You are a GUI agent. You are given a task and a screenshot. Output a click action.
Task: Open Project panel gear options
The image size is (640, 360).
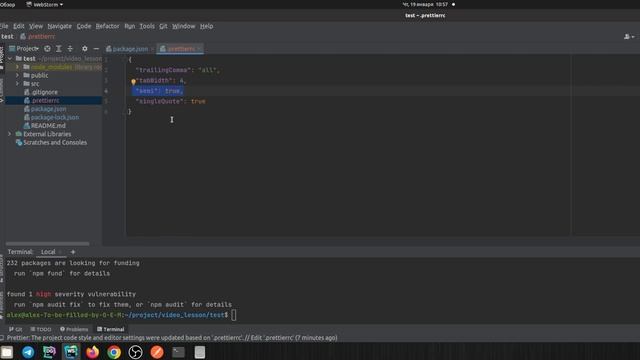pos(84,49)
